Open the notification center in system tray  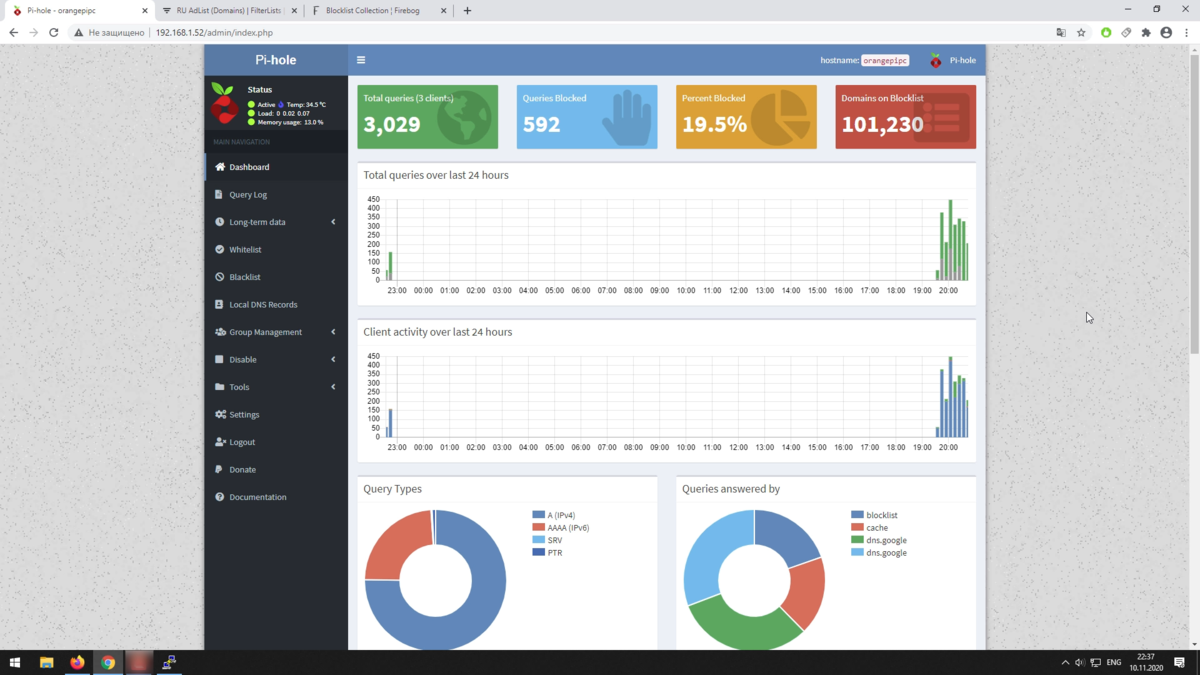(x=1180, y=663)
